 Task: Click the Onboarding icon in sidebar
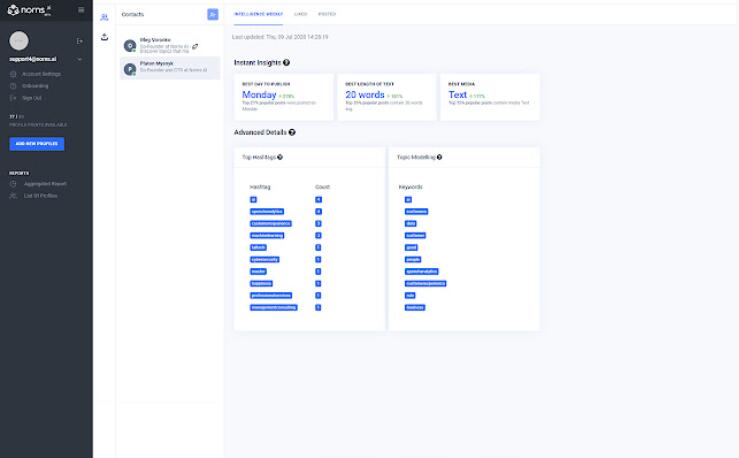pos(13,86)
